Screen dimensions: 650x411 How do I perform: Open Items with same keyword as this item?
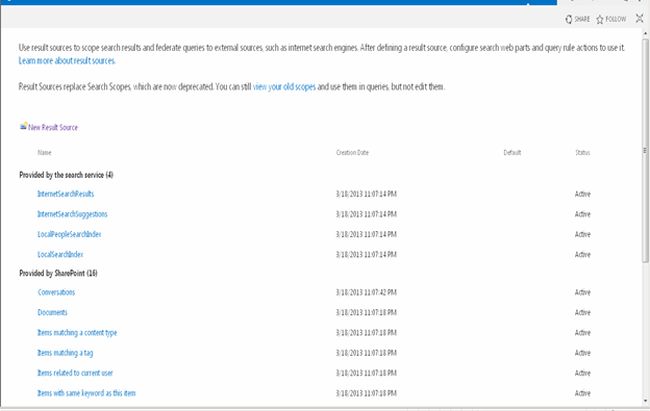click(86, 393)
